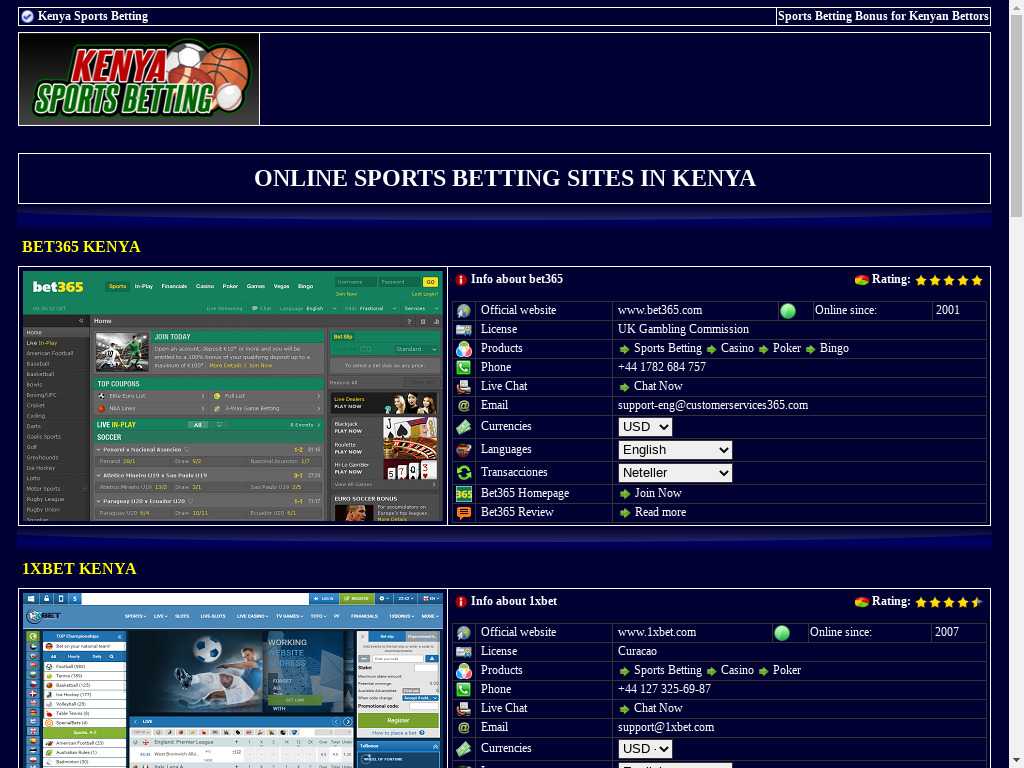
Task: Open the bet365 Currencies USD dropdown
Action: [x=645, y=427]
